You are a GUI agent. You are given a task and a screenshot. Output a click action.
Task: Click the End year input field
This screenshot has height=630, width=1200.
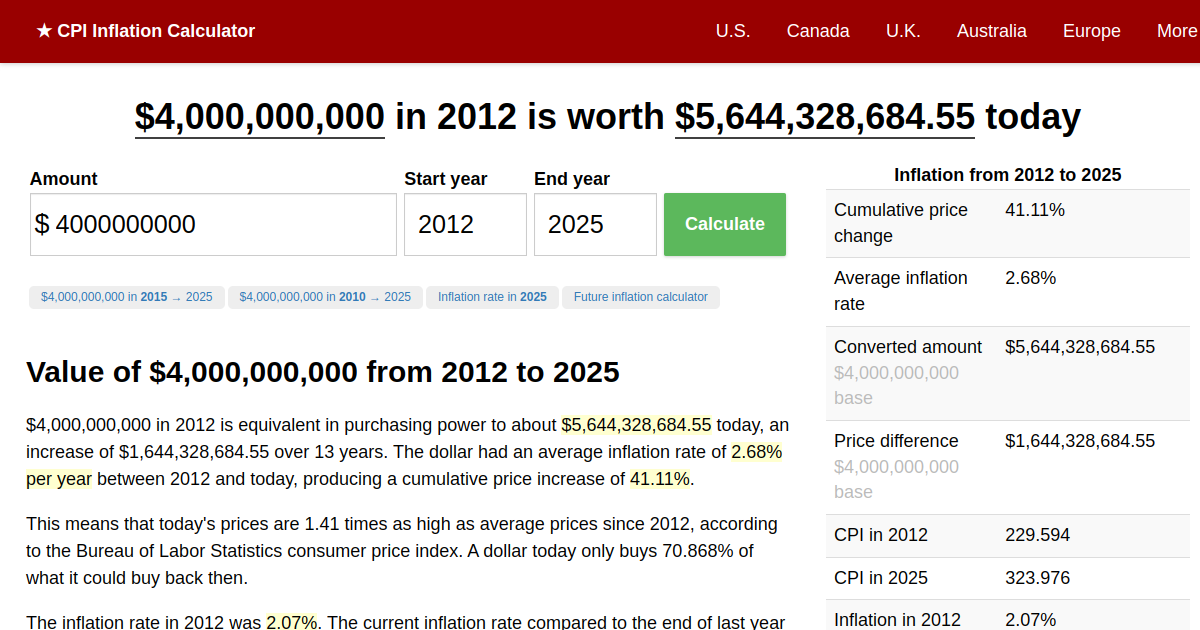[x=595, y=224]
